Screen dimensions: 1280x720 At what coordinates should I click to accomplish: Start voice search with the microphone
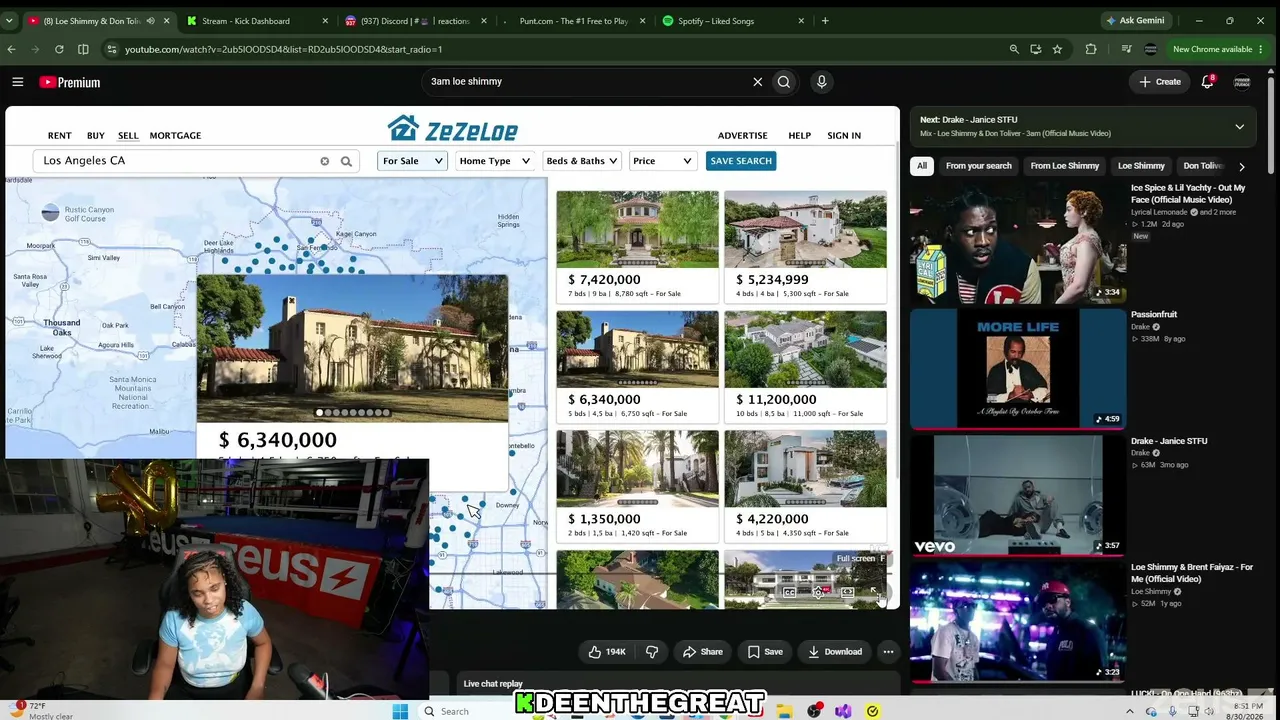tap(822, 82)
